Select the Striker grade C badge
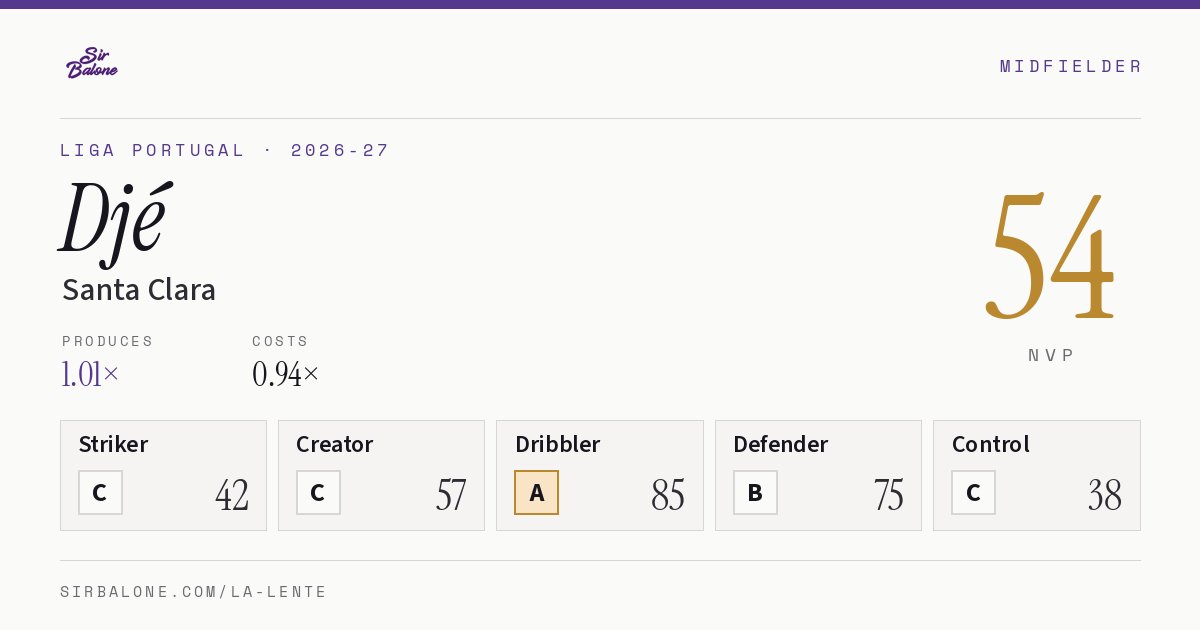This screenshot has height=630, width=1200. point(100,493)
